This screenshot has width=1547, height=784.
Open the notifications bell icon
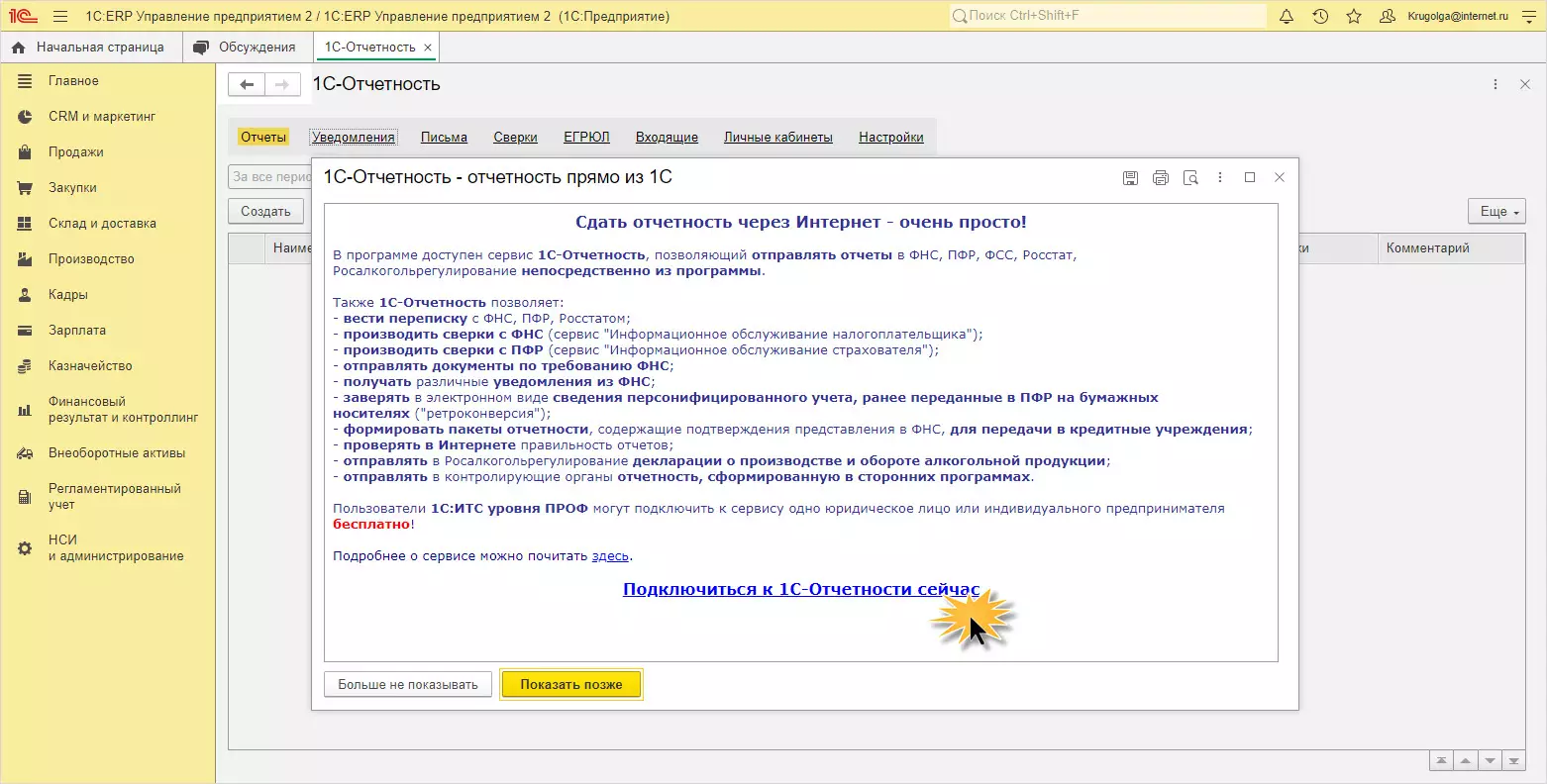coord(1287,17)
